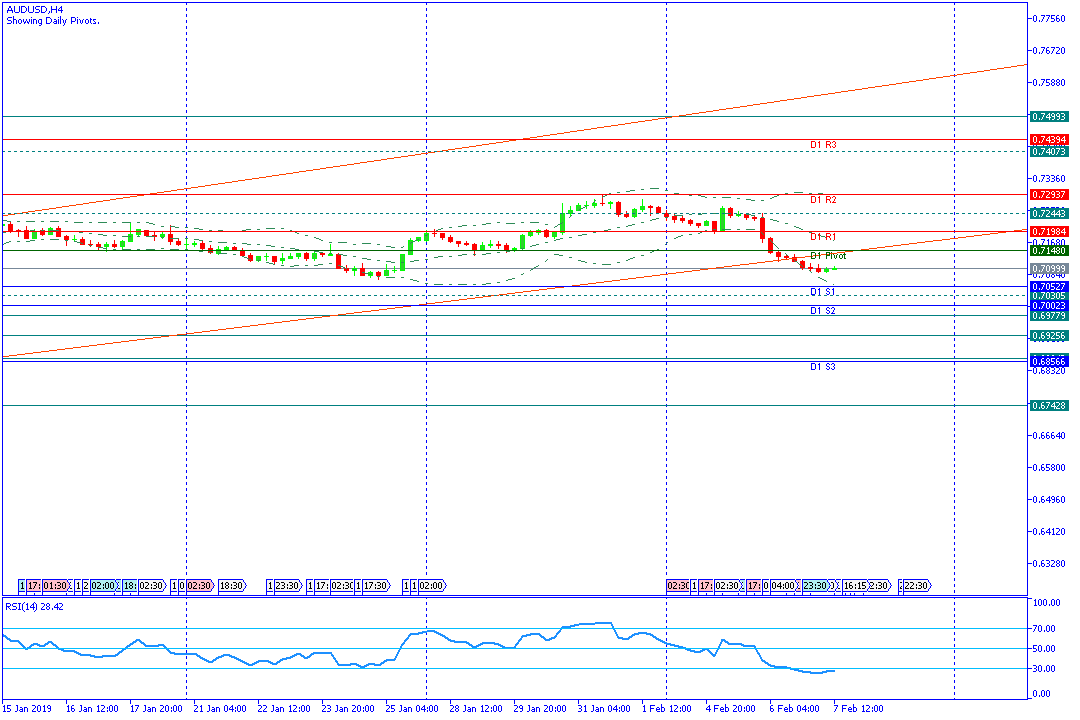Select the 22:30 event marker
This screenshot has height=720, width=1080.
916,585
